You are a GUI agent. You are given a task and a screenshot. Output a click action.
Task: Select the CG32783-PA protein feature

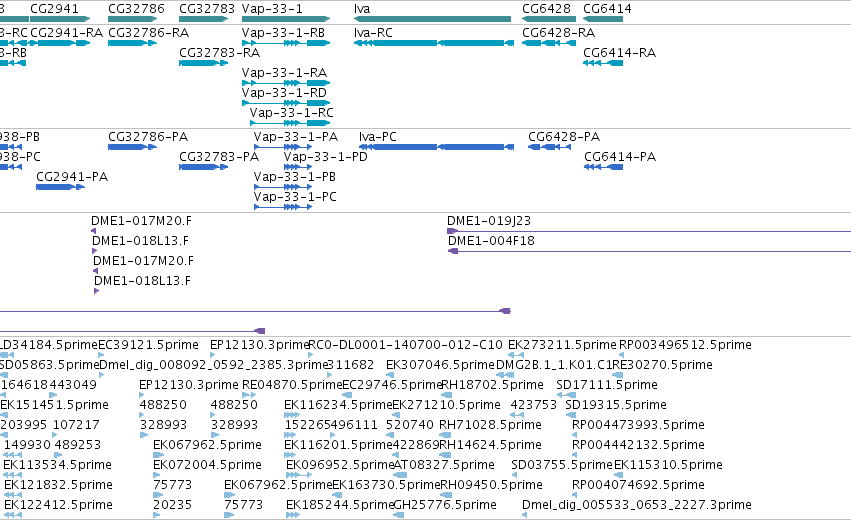tap(204, 167)
